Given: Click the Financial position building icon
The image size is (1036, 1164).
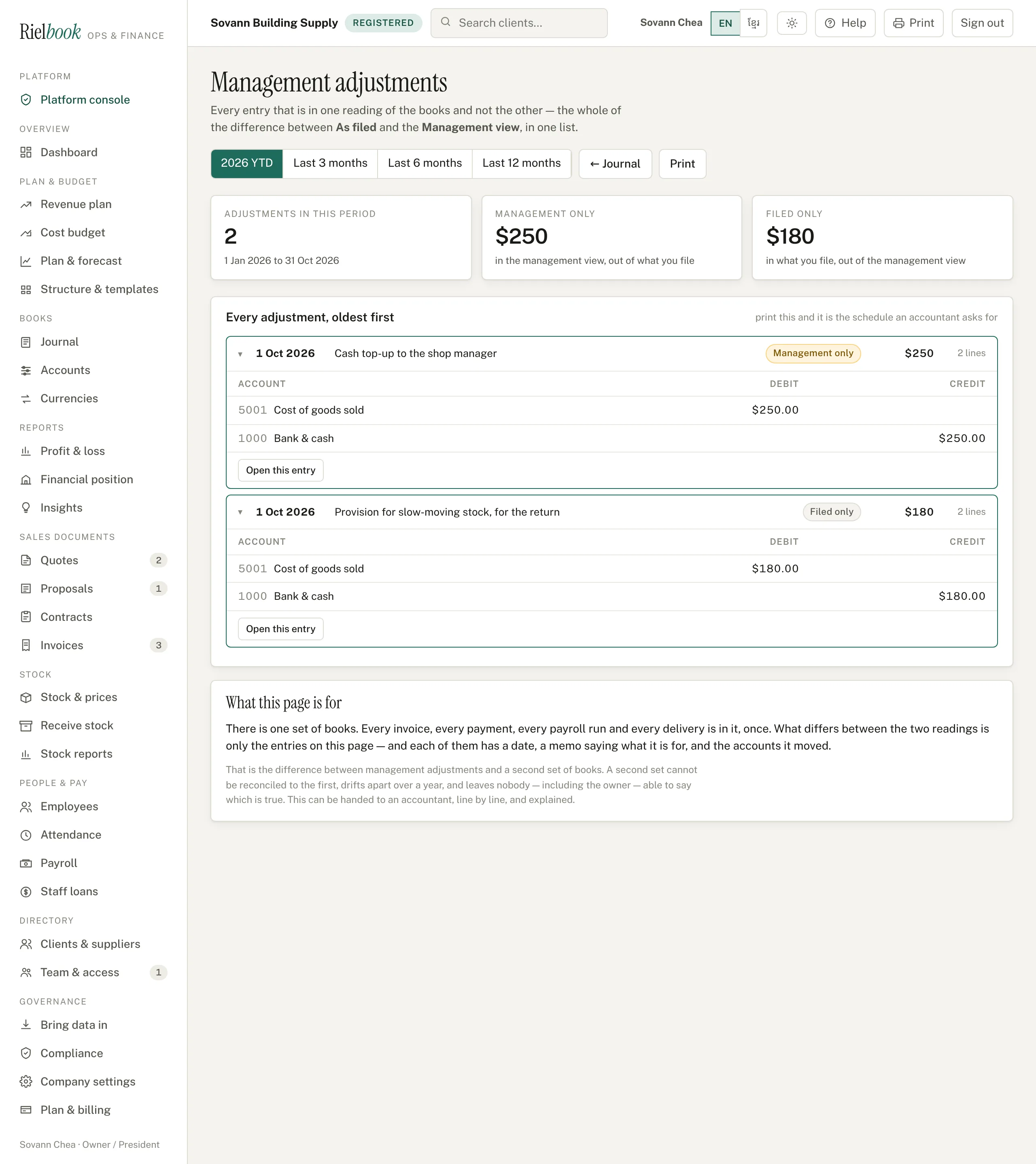Looking at the screenshot, I should pyautogui.click(x=25, y=480).
